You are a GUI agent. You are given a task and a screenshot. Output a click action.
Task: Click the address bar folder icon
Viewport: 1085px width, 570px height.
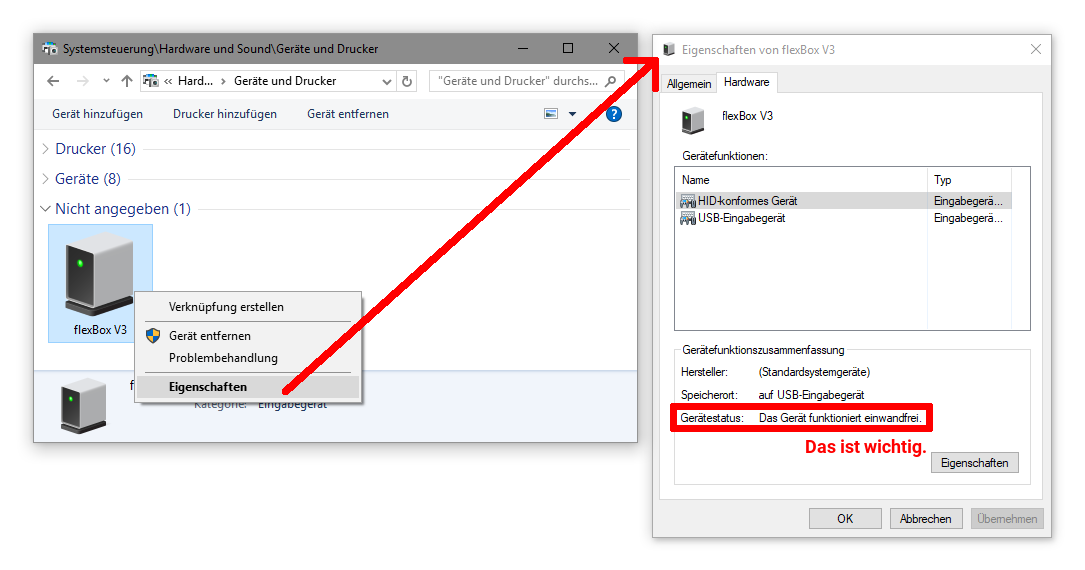pos(150,81)
